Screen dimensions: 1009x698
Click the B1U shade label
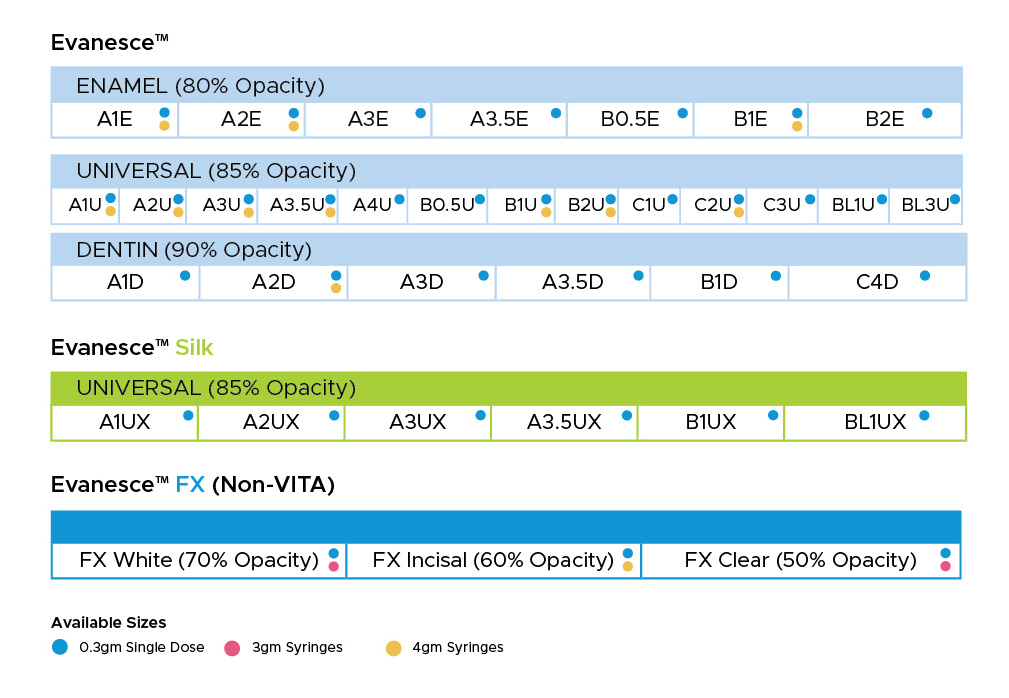pyautogui.click(x=521, y=205)
